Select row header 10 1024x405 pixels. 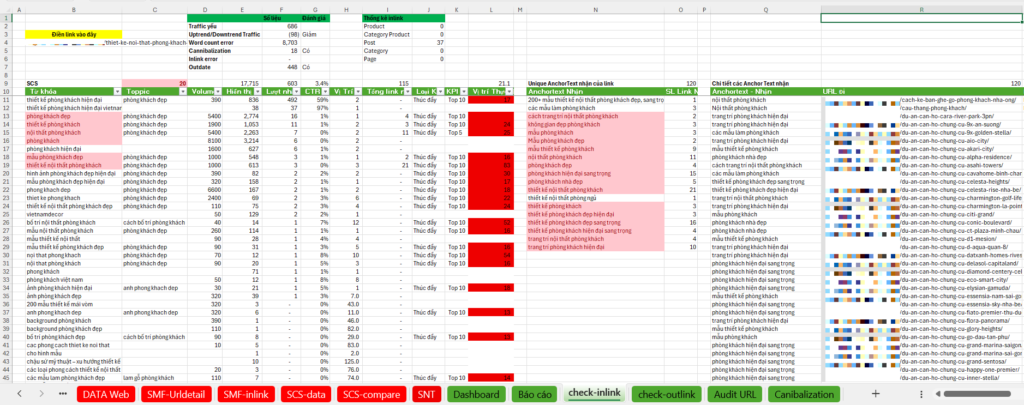pyautogui.click(x=6, y=92)
